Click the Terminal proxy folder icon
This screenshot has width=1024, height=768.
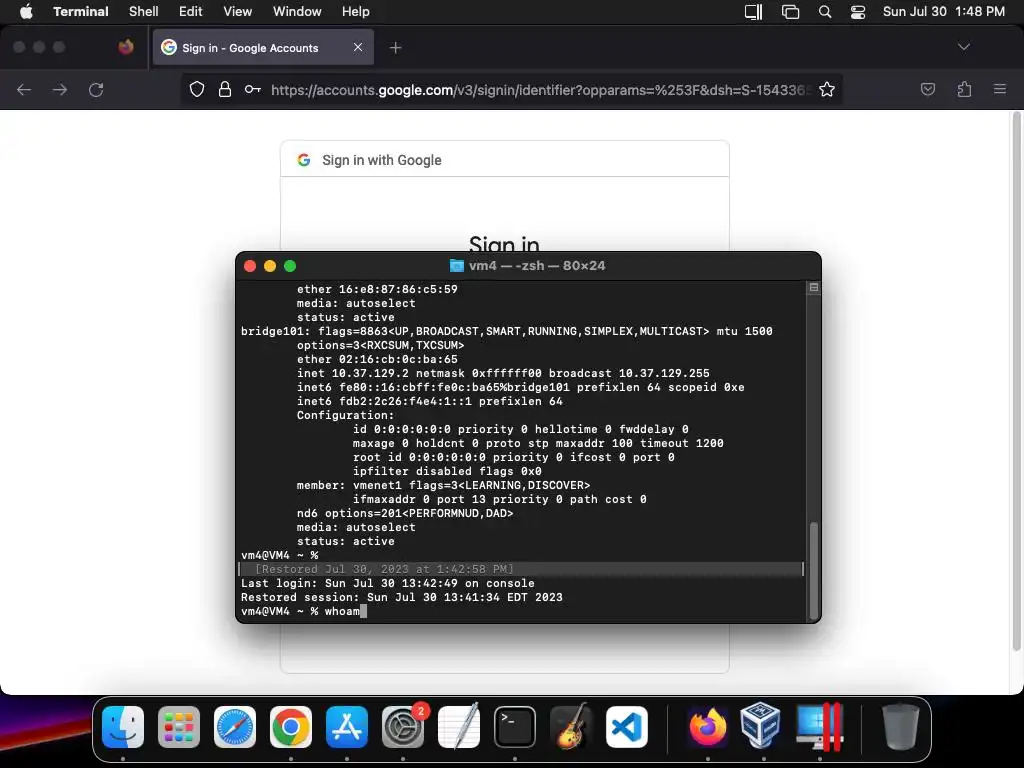click(456, 266)
